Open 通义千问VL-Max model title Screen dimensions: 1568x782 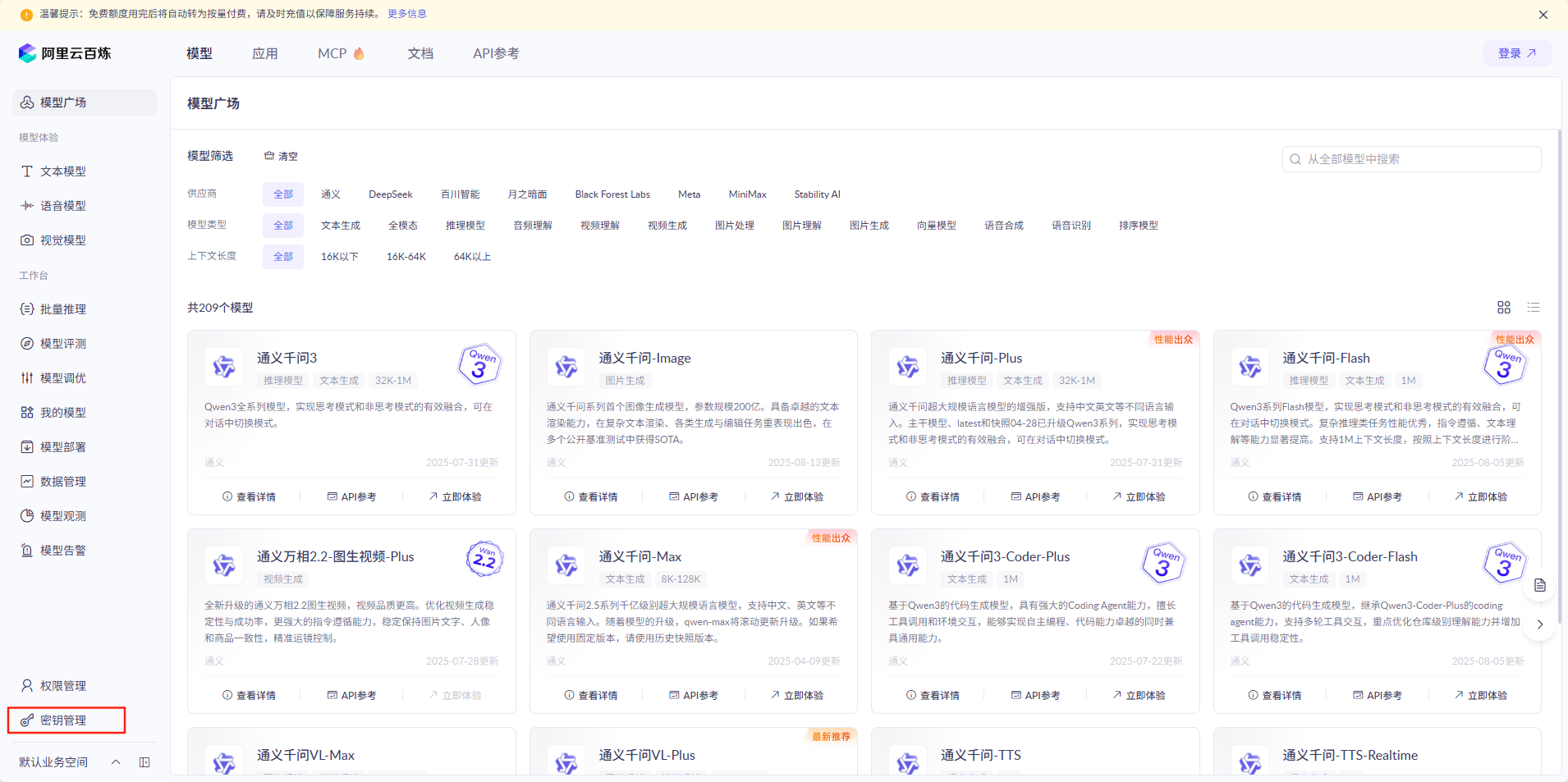(305, 756)
